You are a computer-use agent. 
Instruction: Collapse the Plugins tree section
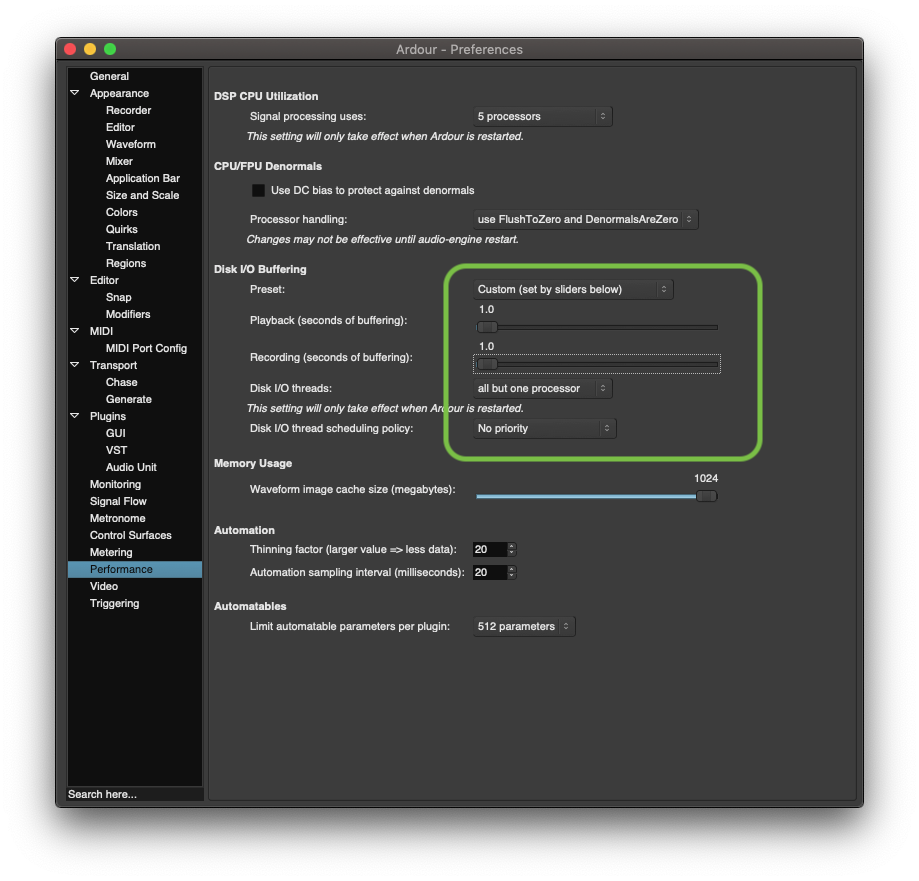[x=75, y=417]
